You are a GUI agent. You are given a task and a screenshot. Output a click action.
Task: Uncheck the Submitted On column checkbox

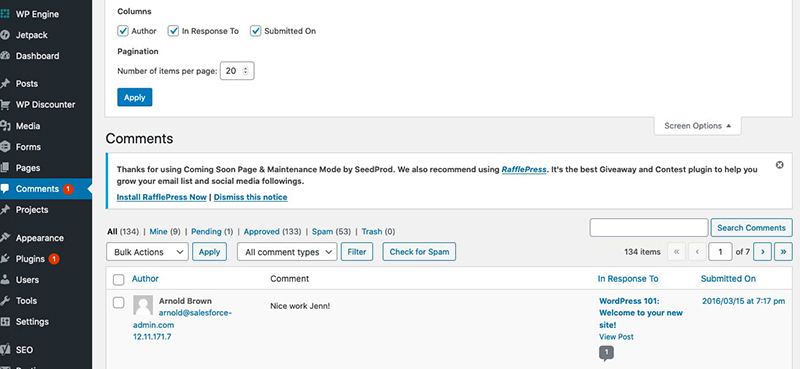(256, 31)
